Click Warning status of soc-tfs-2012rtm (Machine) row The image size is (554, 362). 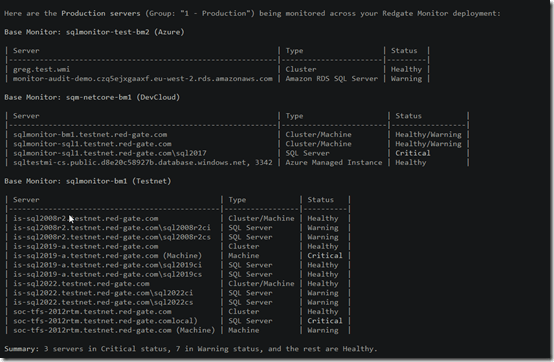click(x=323, y=330)
